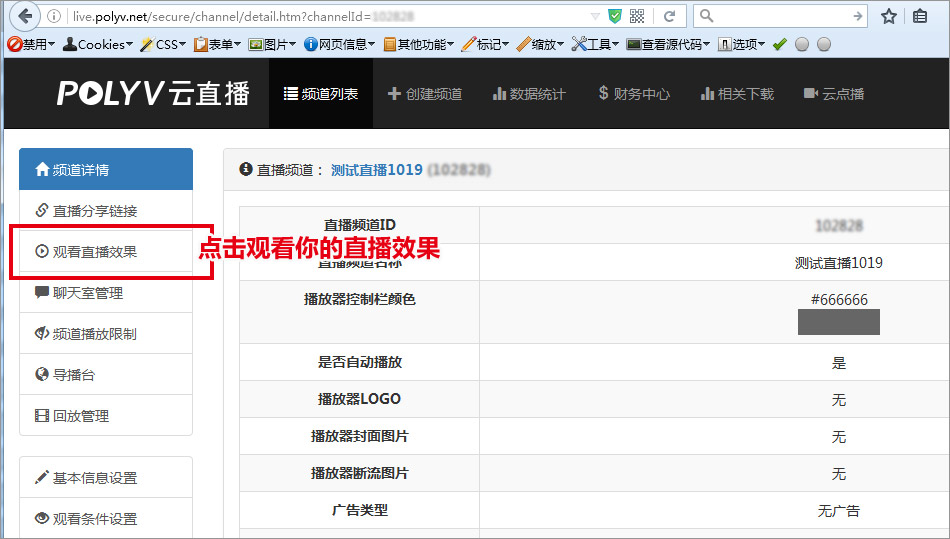
Task: Open 聊天室管理 from the sidebar
Action: 87,293
